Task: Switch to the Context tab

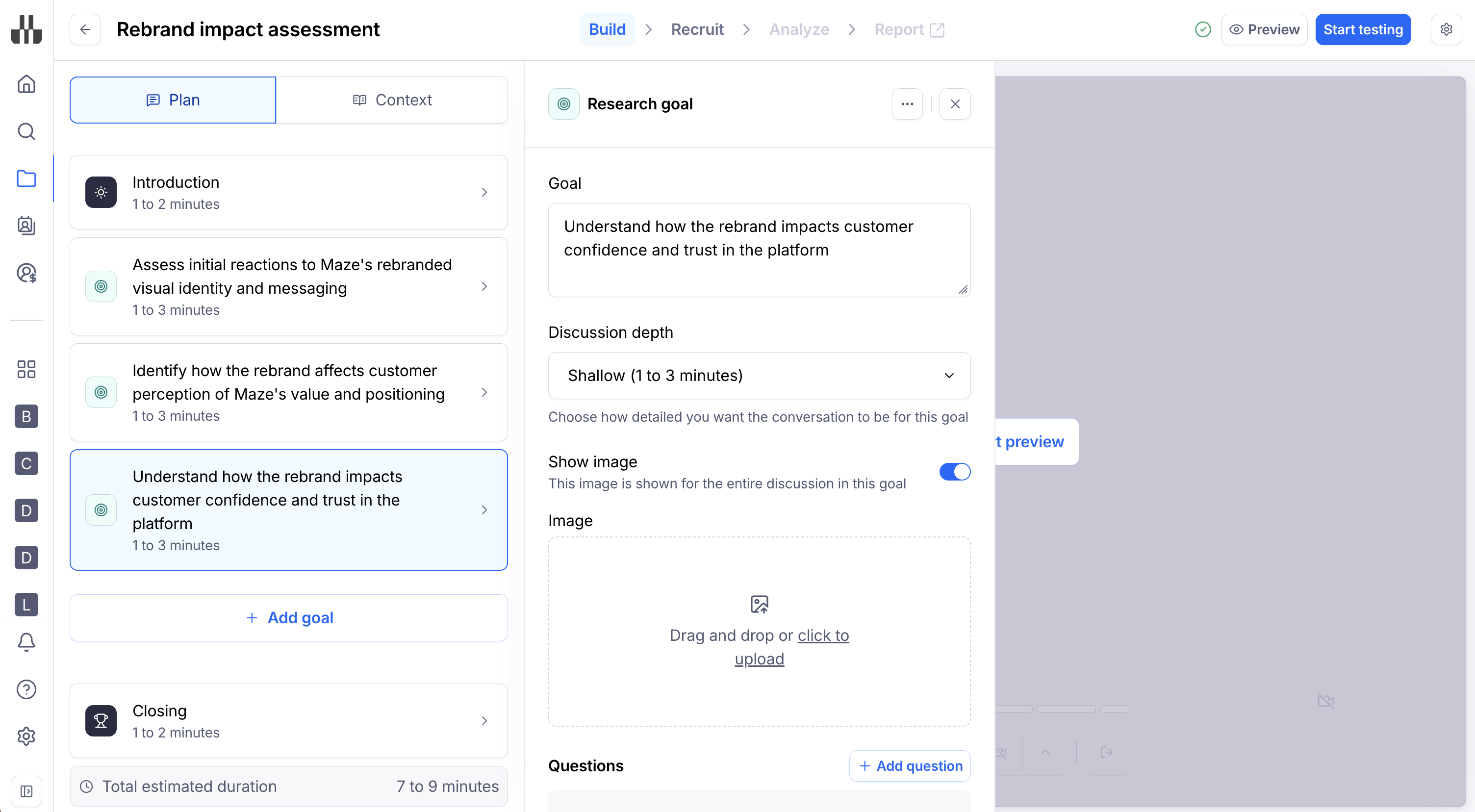Action: [x=392, y=100]
